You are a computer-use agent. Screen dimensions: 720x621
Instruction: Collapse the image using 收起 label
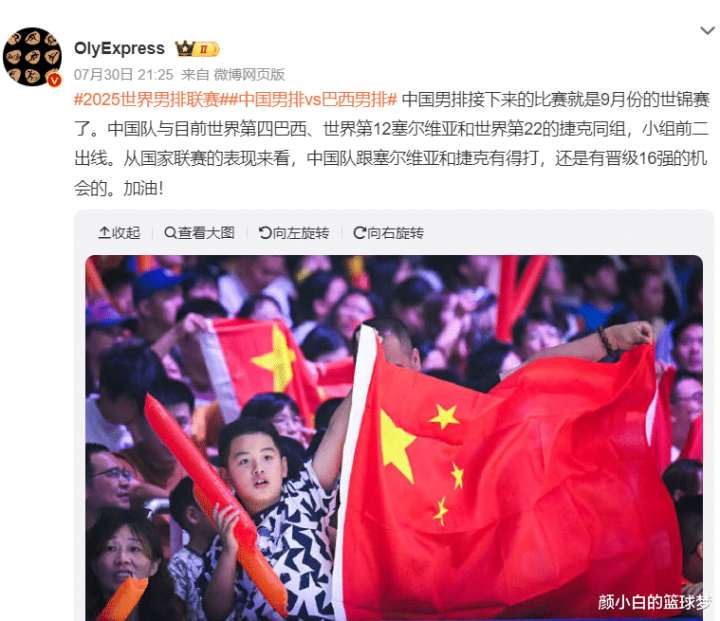point(126,233)
